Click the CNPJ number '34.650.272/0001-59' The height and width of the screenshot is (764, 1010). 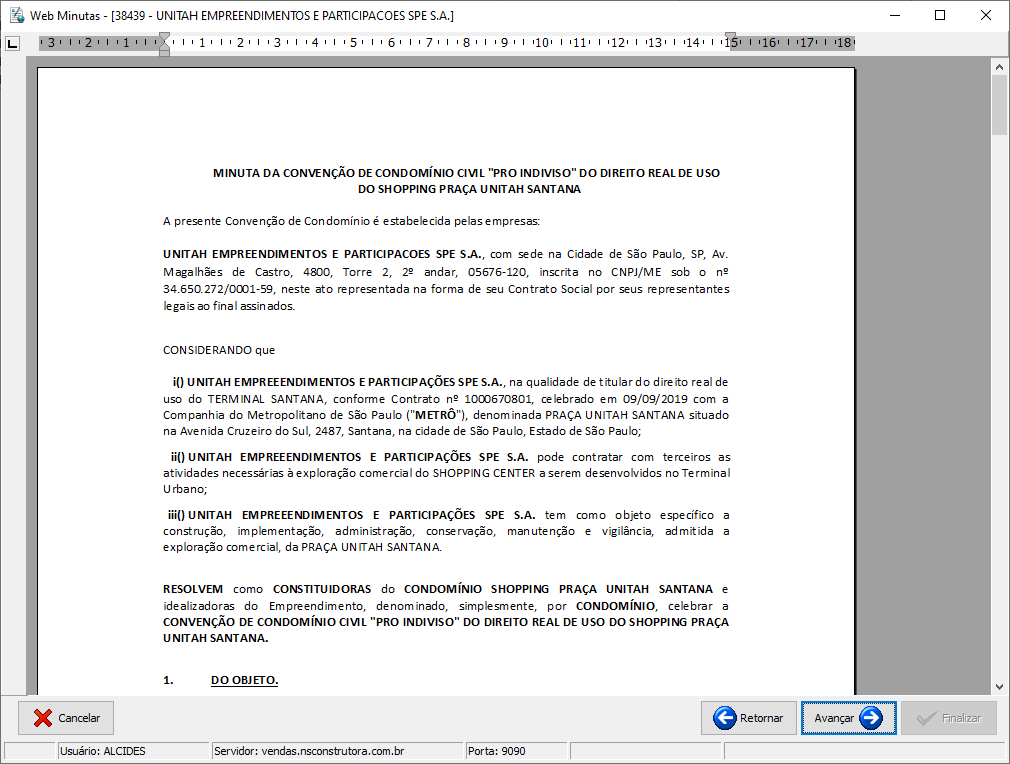218,289
